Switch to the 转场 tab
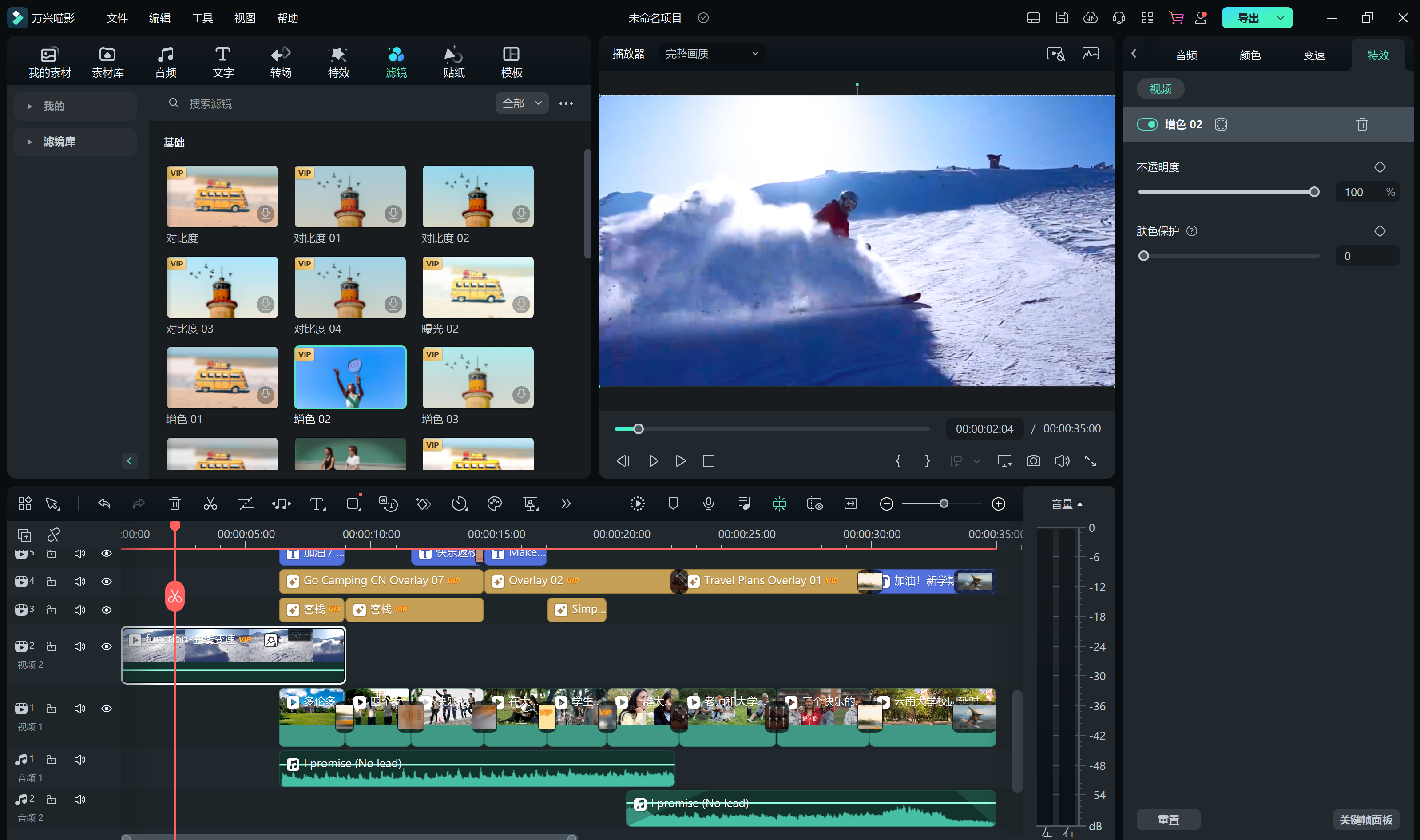Viewport: 1420px width, 840px height. point(281,62)
